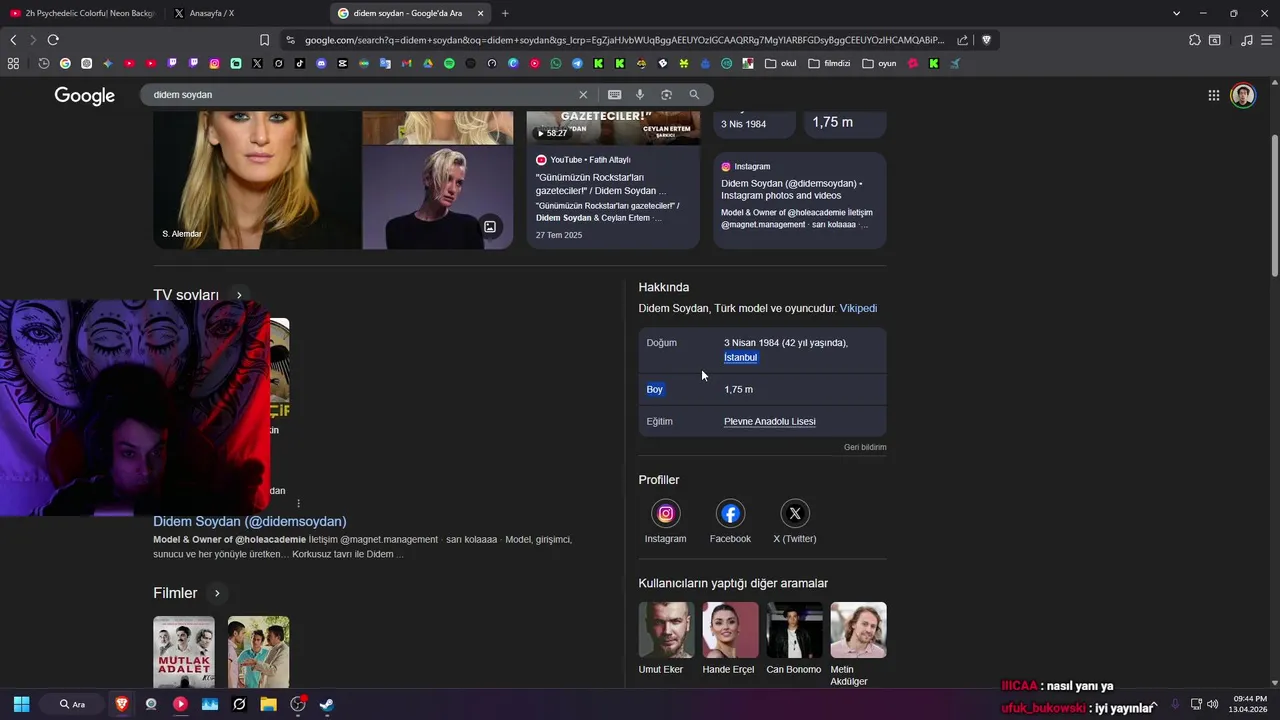Open the Discord bookmark icon

pyautogui.click(x=321, y=63)
